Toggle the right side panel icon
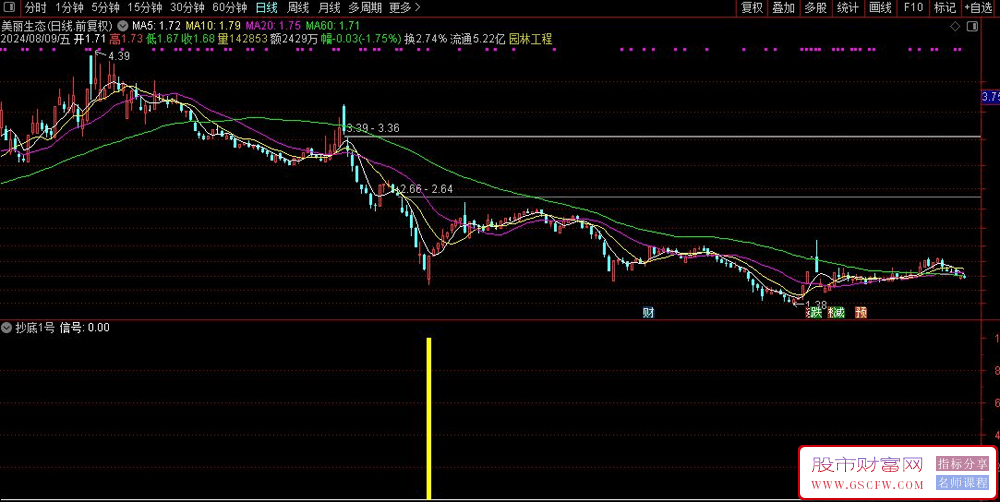The height and width of the screenshot is (502, 1000). point(972,26)
